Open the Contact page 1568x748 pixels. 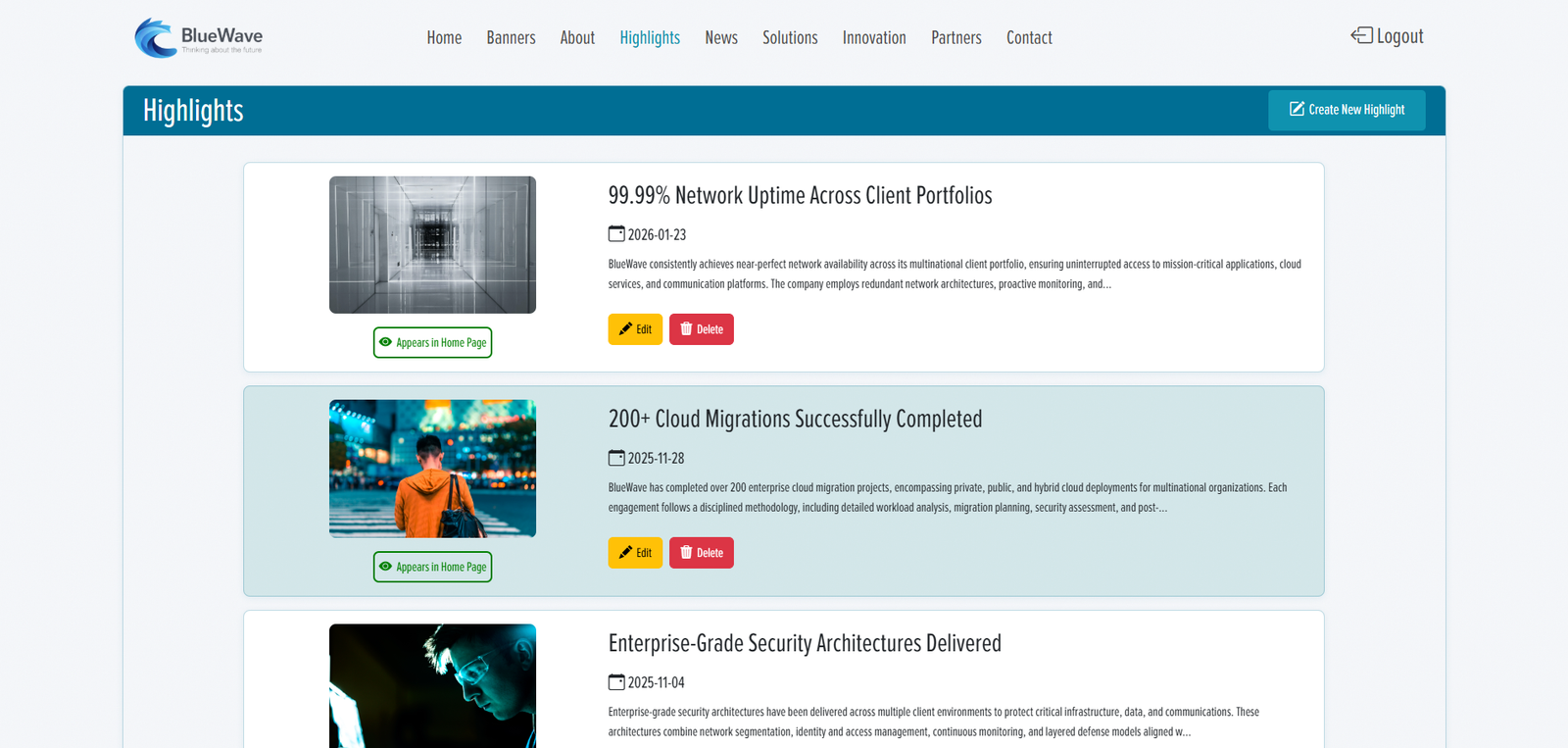[x=1029, y=37]
